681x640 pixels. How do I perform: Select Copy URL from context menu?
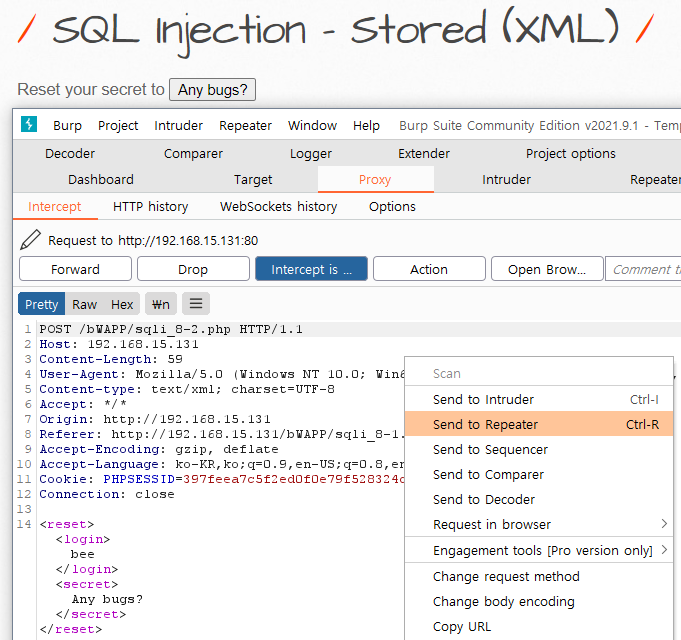(539, 626)
